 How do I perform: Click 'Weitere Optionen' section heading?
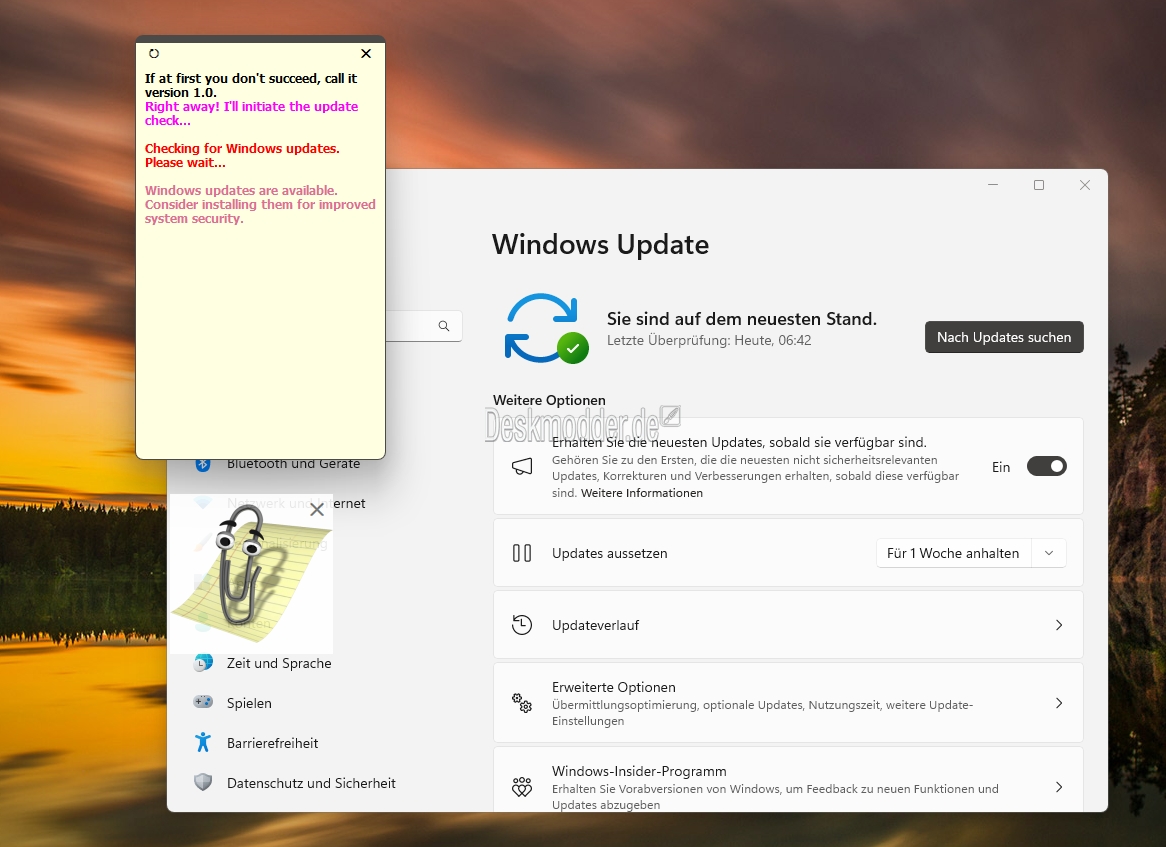click(x=549, y=400)
